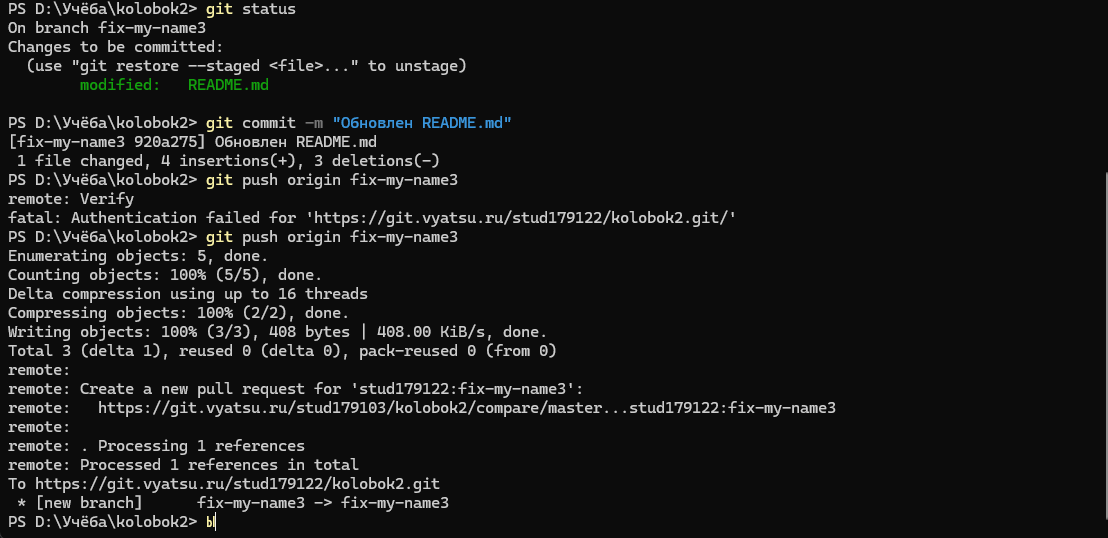
Task: Click the second "git push origin fix-my-name3" command
Action: (x=331, y=237)
